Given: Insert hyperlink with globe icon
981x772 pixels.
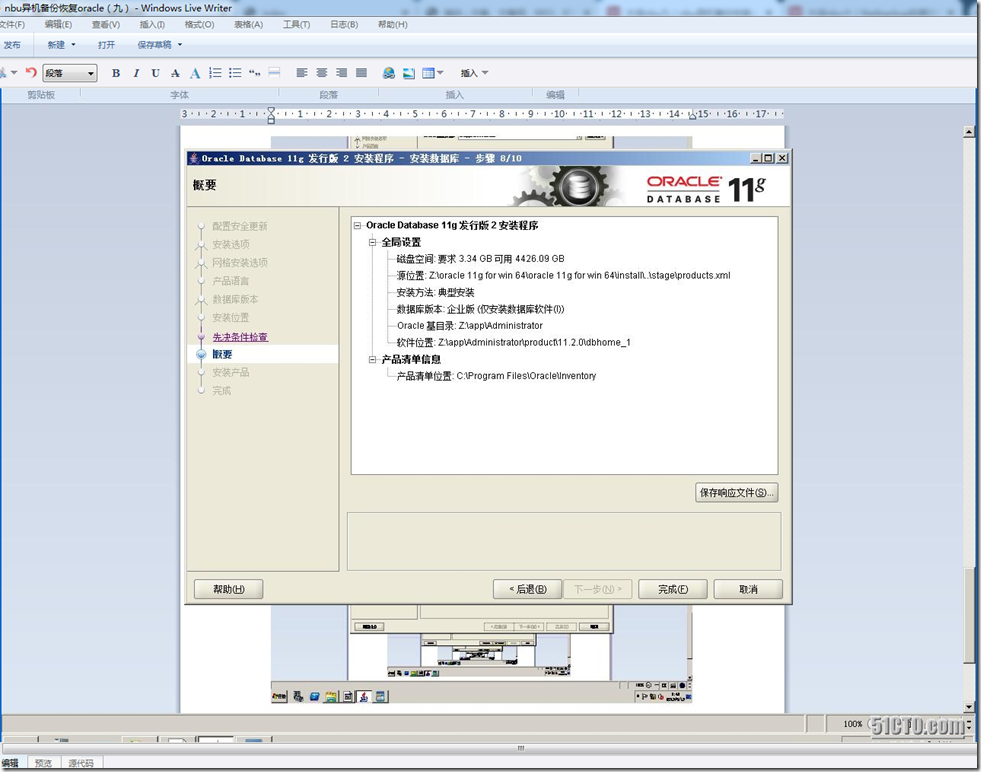Looking at the screenshot, I should [x=389, y=73].
